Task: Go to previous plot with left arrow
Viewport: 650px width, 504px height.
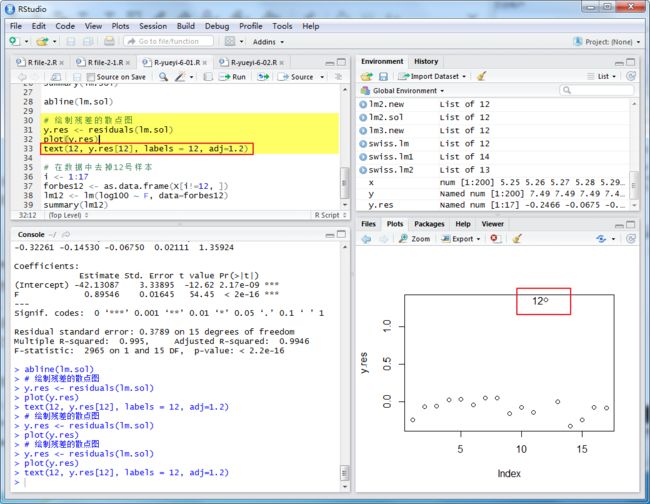Action: [x=366, y=239]
